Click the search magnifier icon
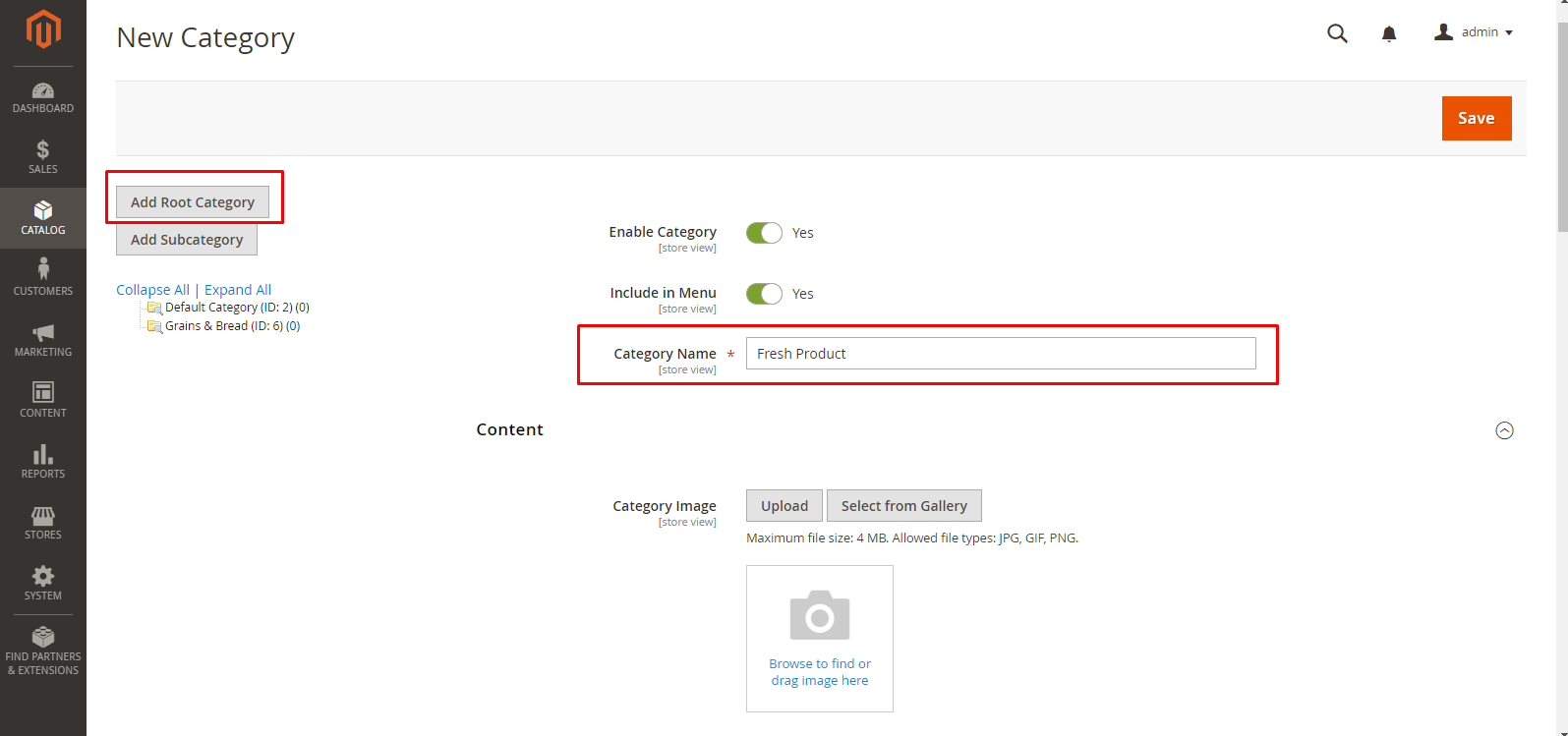 click(x=1337, y=33)
